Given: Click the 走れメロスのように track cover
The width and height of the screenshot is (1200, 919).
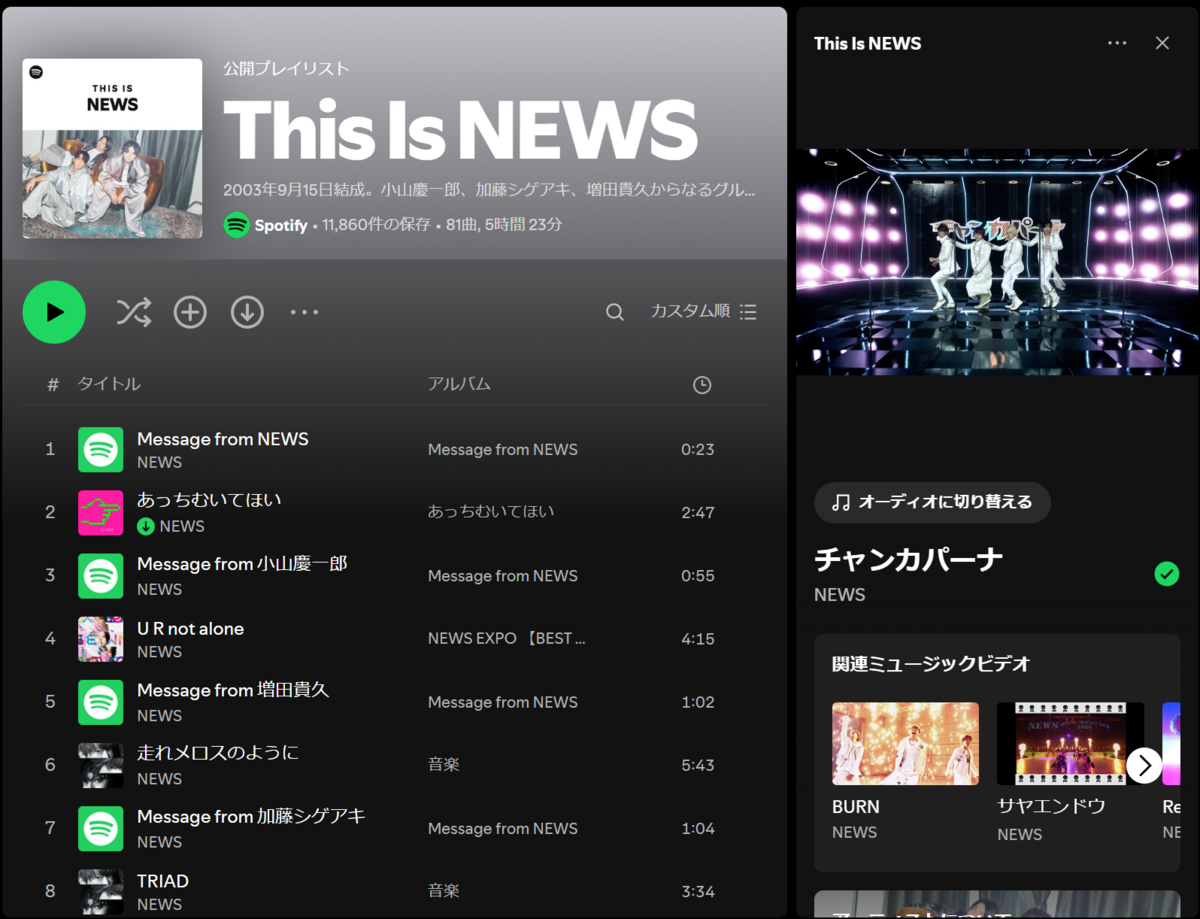Looking at the screenshot, I should coord(100,765).
